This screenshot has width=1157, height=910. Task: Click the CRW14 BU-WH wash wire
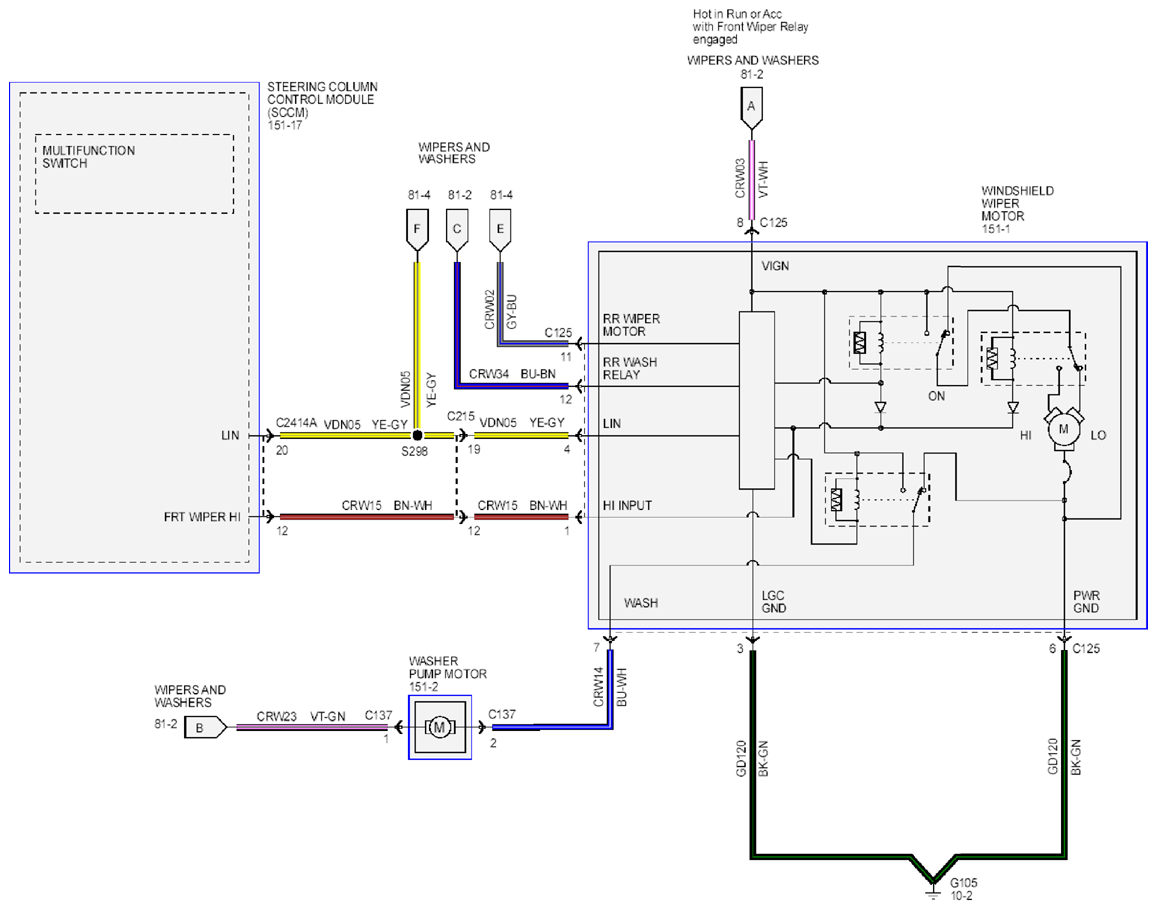[x=610, y=688]
